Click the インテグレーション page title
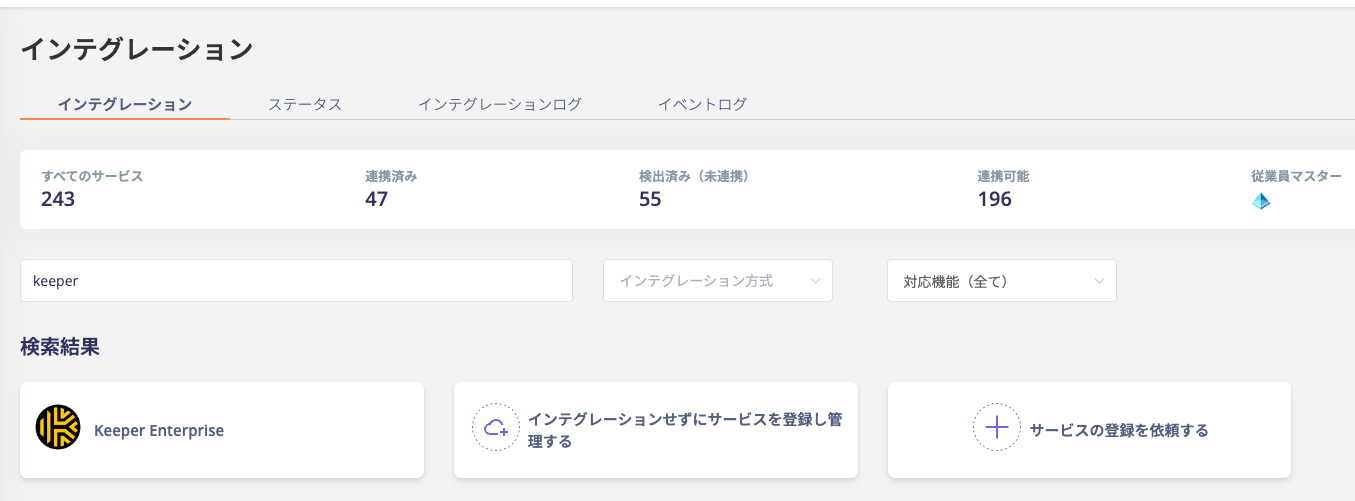This screenshot has height=501, width=1355. point(137,49)
